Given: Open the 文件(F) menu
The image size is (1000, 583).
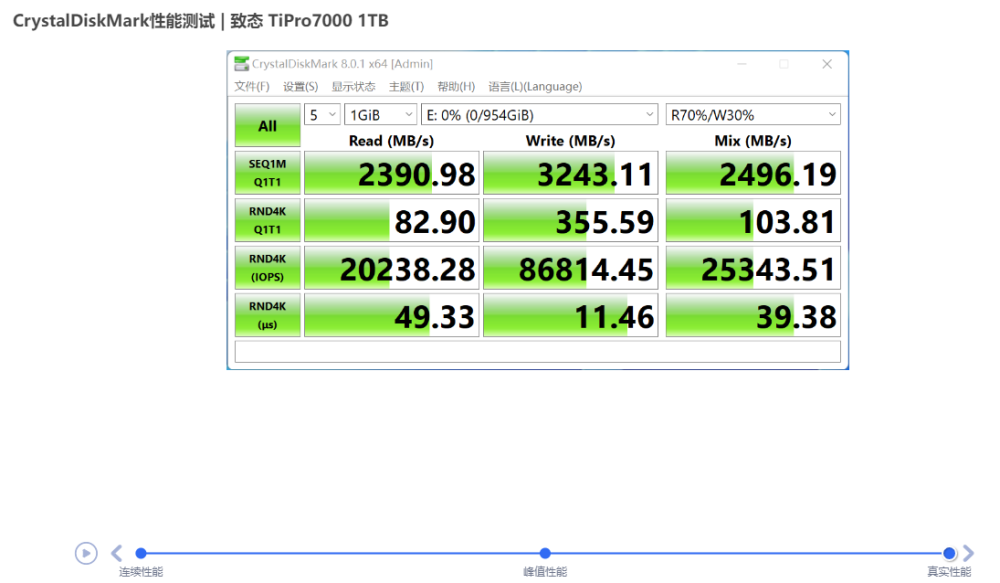Looking at the screenshot, I should 252,87.
